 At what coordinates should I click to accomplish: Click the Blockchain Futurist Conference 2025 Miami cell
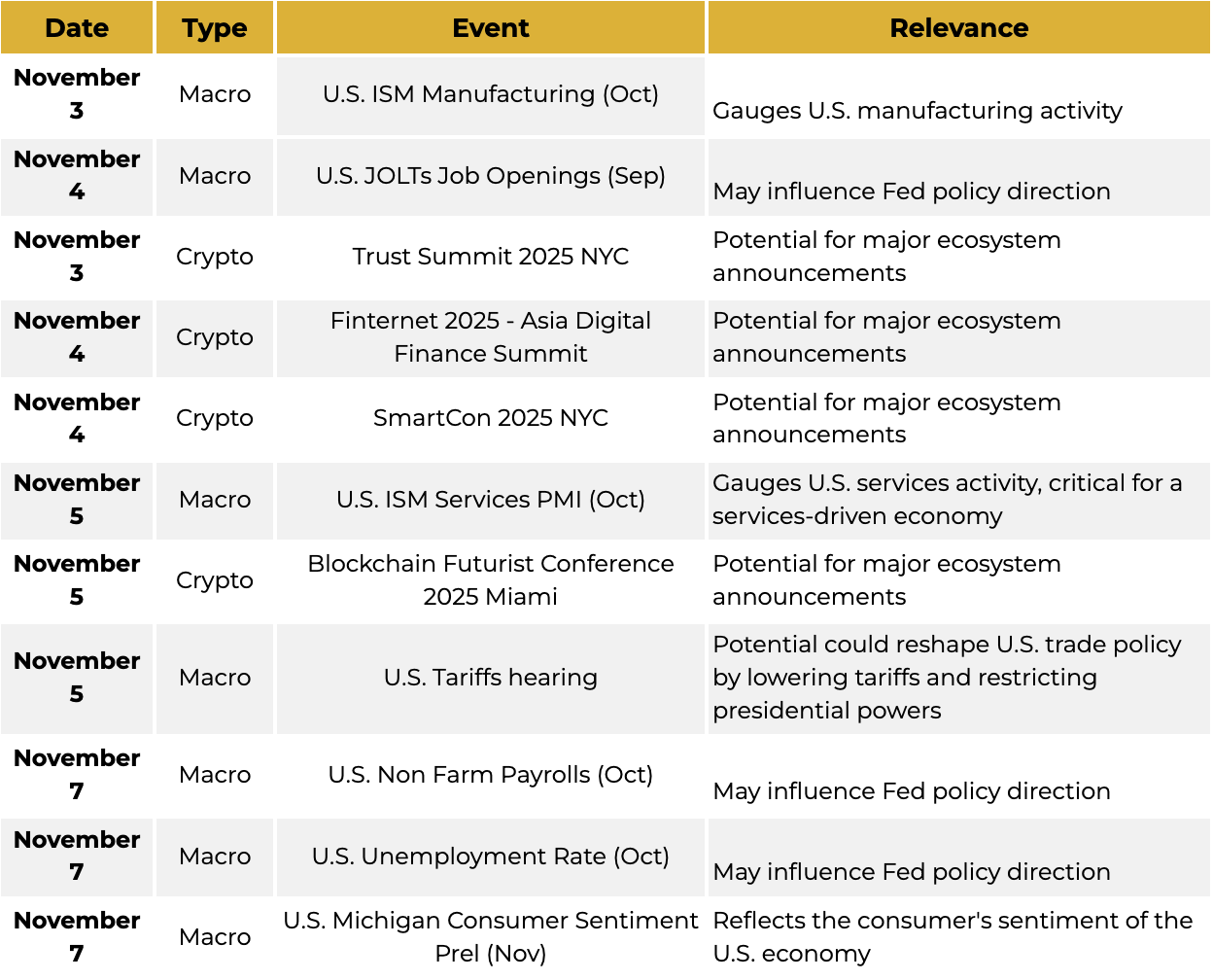(x=490, y=580)
